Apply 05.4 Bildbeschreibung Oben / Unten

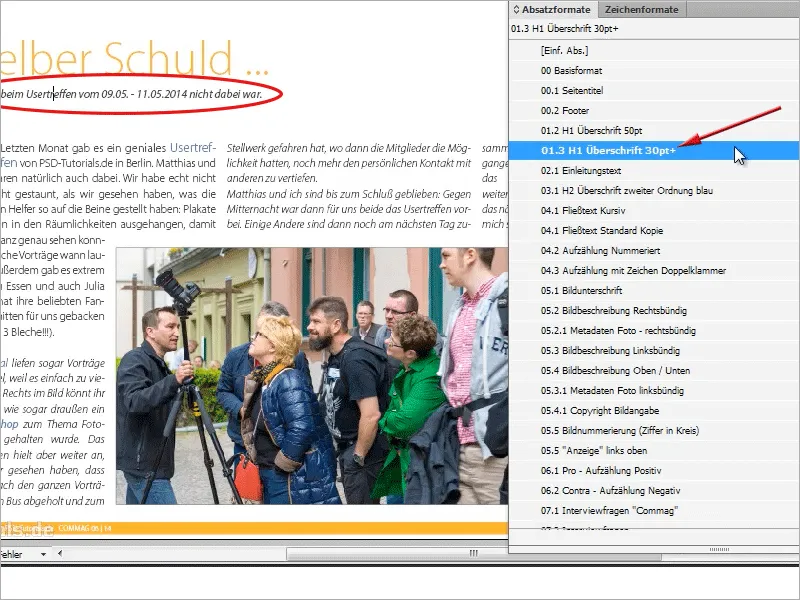tap(654, 370)
